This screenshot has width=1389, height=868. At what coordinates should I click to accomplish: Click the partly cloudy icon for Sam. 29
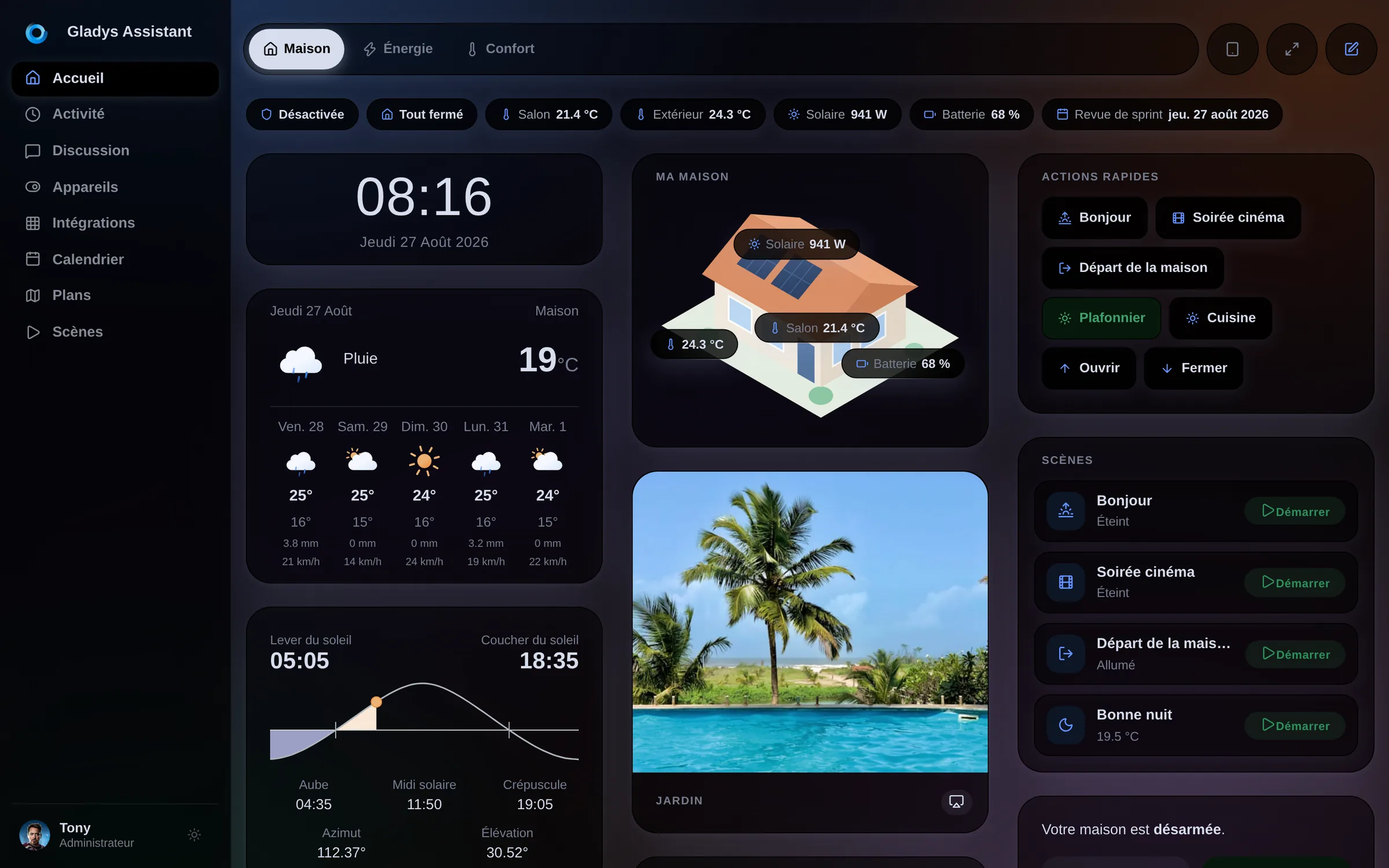(362, 461)
